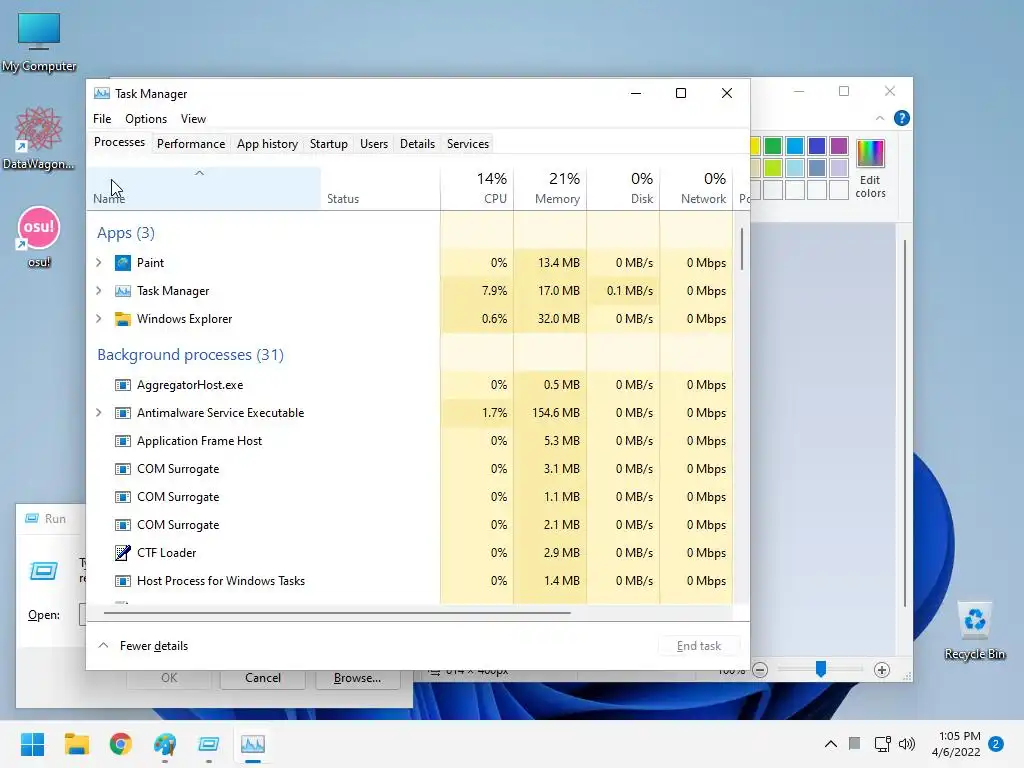Screen dimensions: 1024x768
Task: Open the volume speaker tray icon
Action: pos(906,744)
